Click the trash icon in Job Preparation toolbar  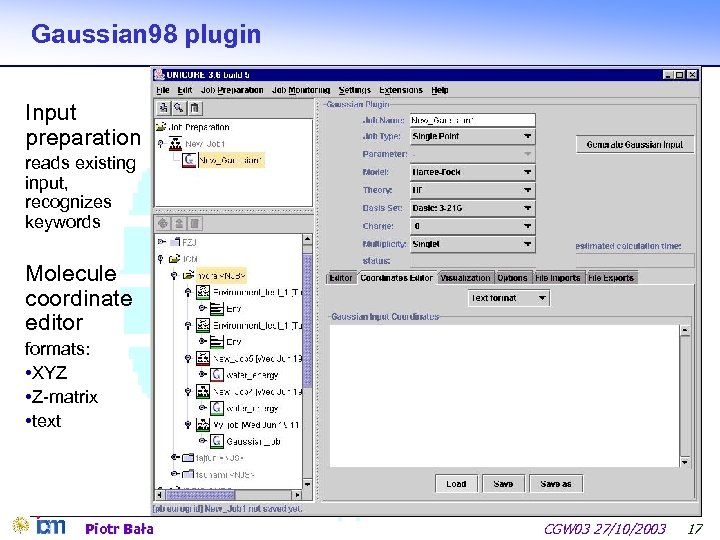click(194, 108)
